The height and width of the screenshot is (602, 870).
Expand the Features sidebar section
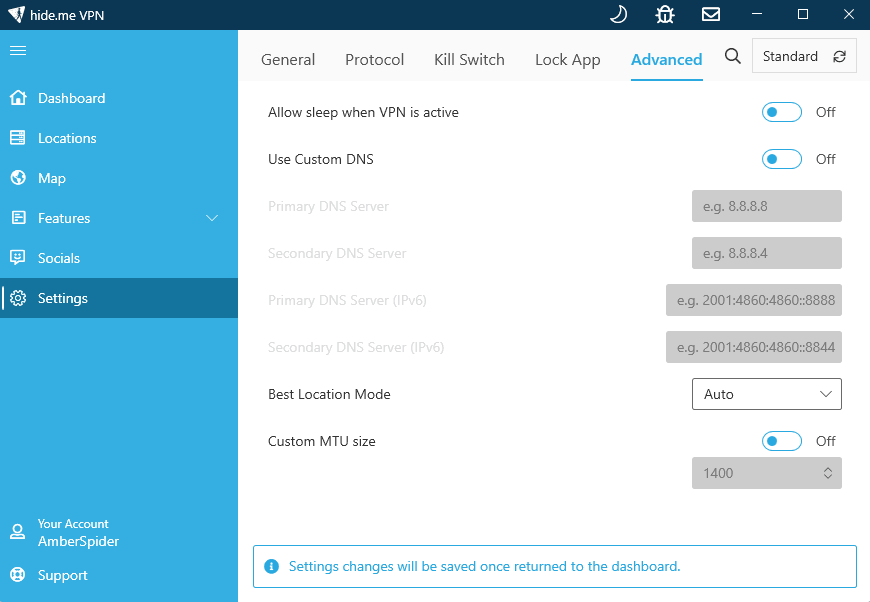click(x=211, y=217)
